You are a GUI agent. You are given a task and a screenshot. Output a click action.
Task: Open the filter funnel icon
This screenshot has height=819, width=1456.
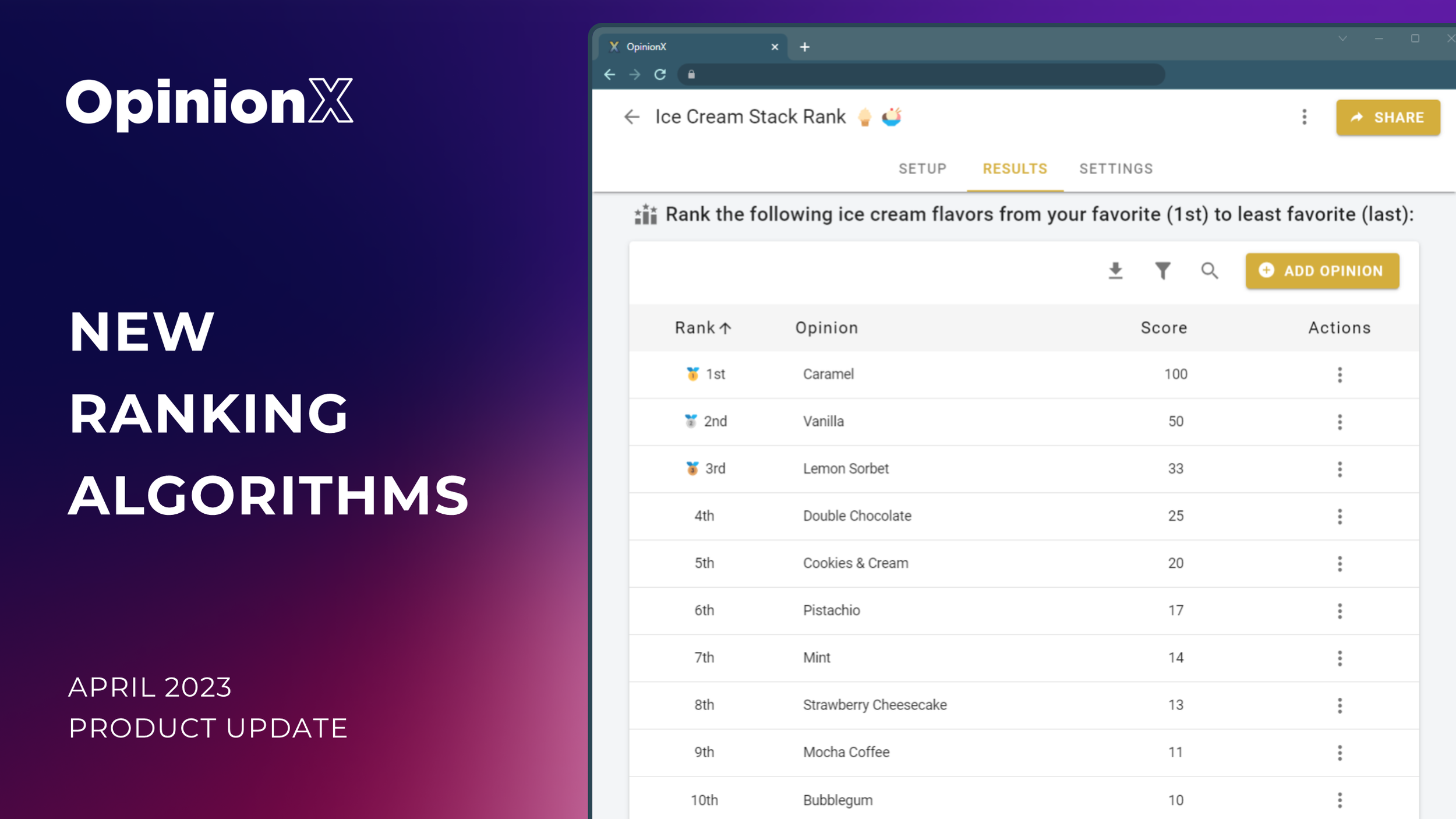[x=1162, y=271]
